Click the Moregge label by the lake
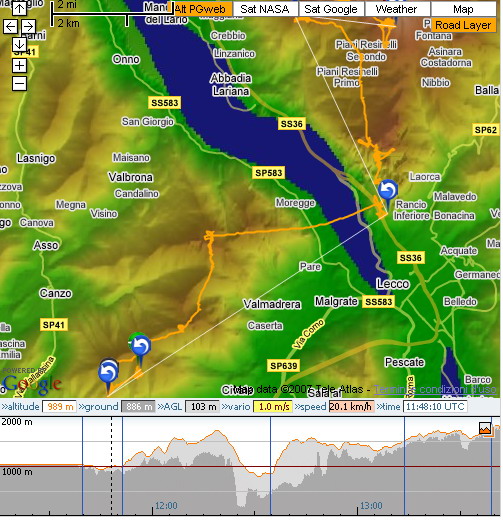Viewport: 503px width, 520px height. (295, 203)
